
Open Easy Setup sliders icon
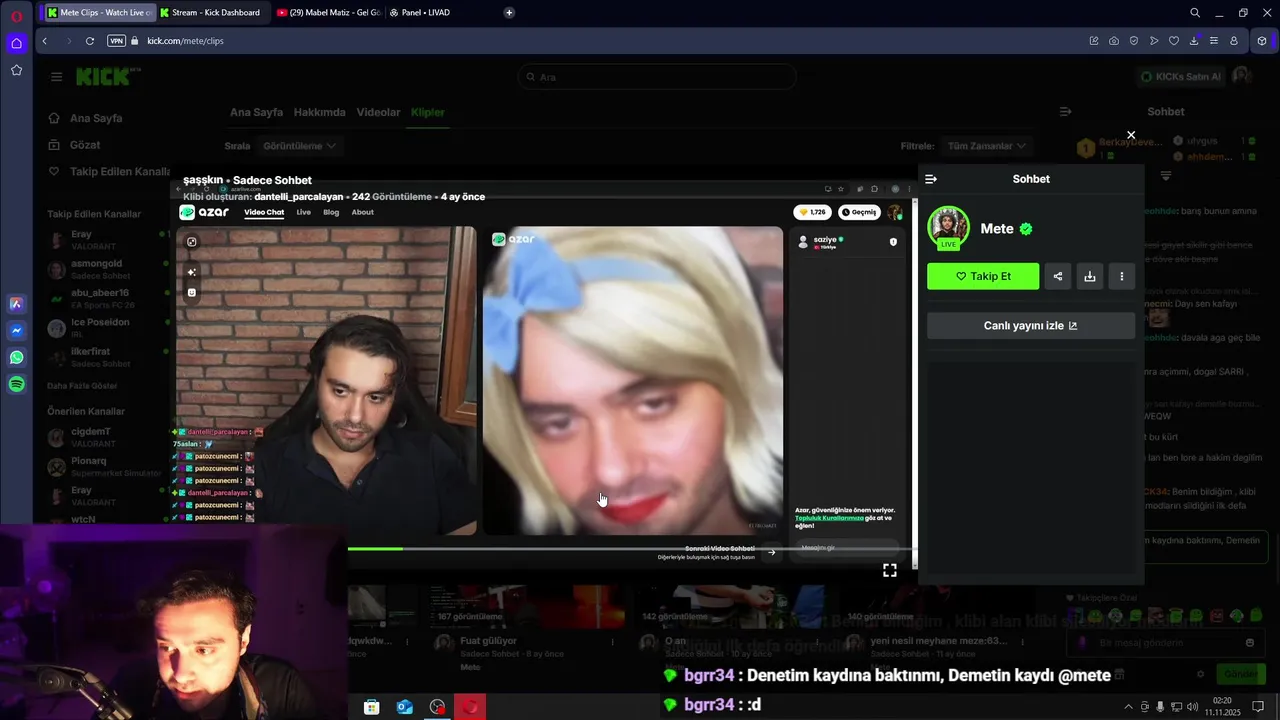1214,41
